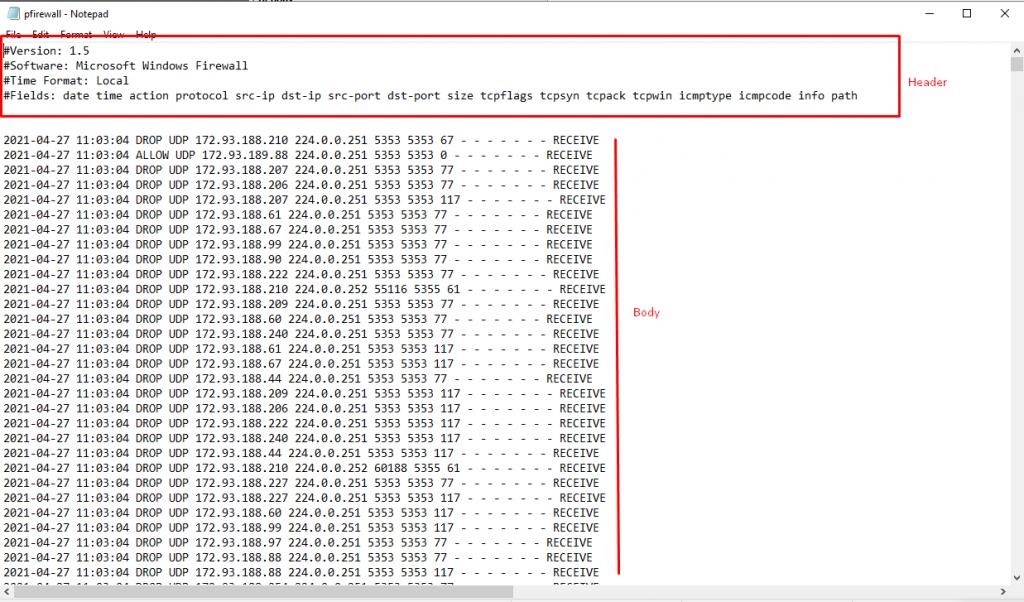1024x602 pixels.
Task: Click the 172.93.188.61 line with size 77
Action: point(298,215)
